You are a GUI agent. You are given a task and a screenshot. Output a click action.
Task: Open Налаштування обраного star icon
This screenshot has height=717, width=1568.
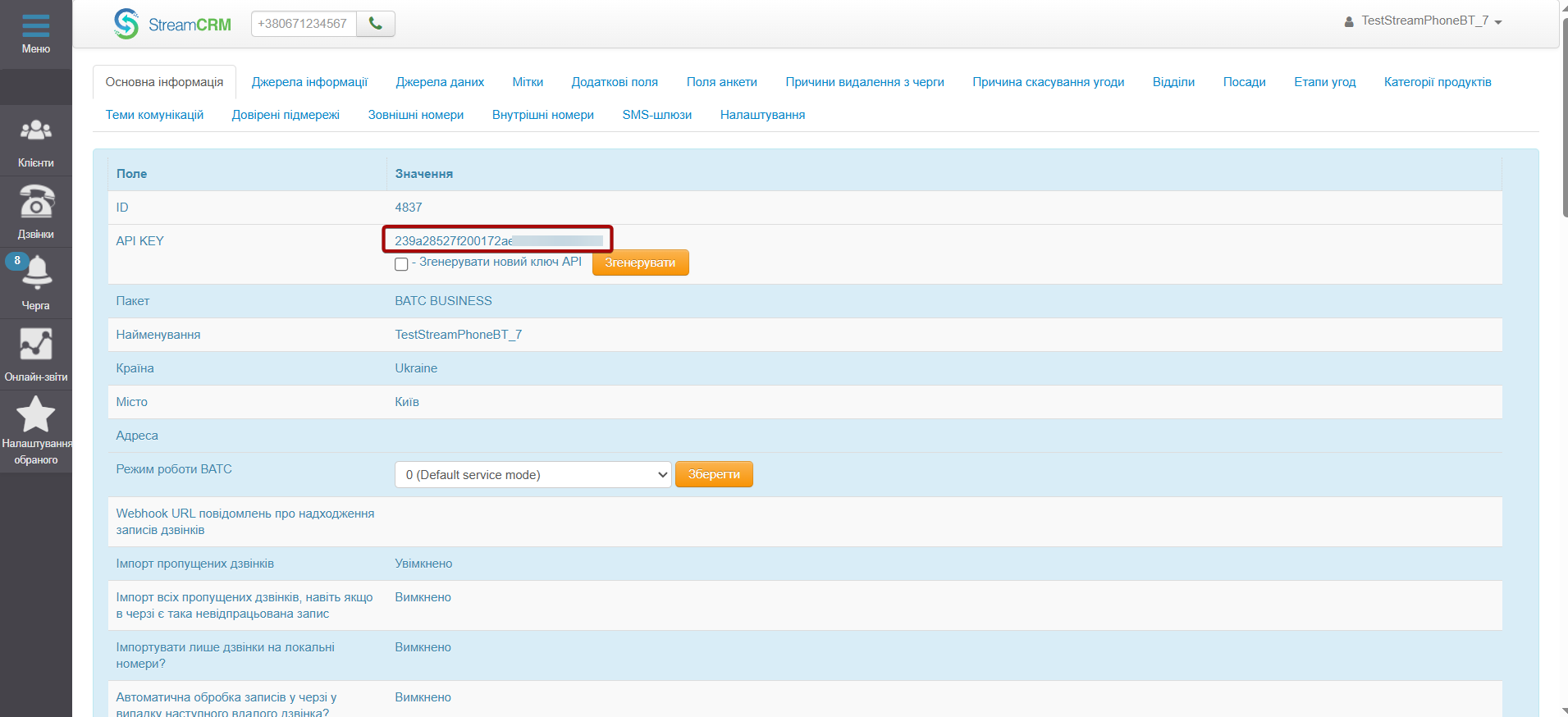[36, 431]
